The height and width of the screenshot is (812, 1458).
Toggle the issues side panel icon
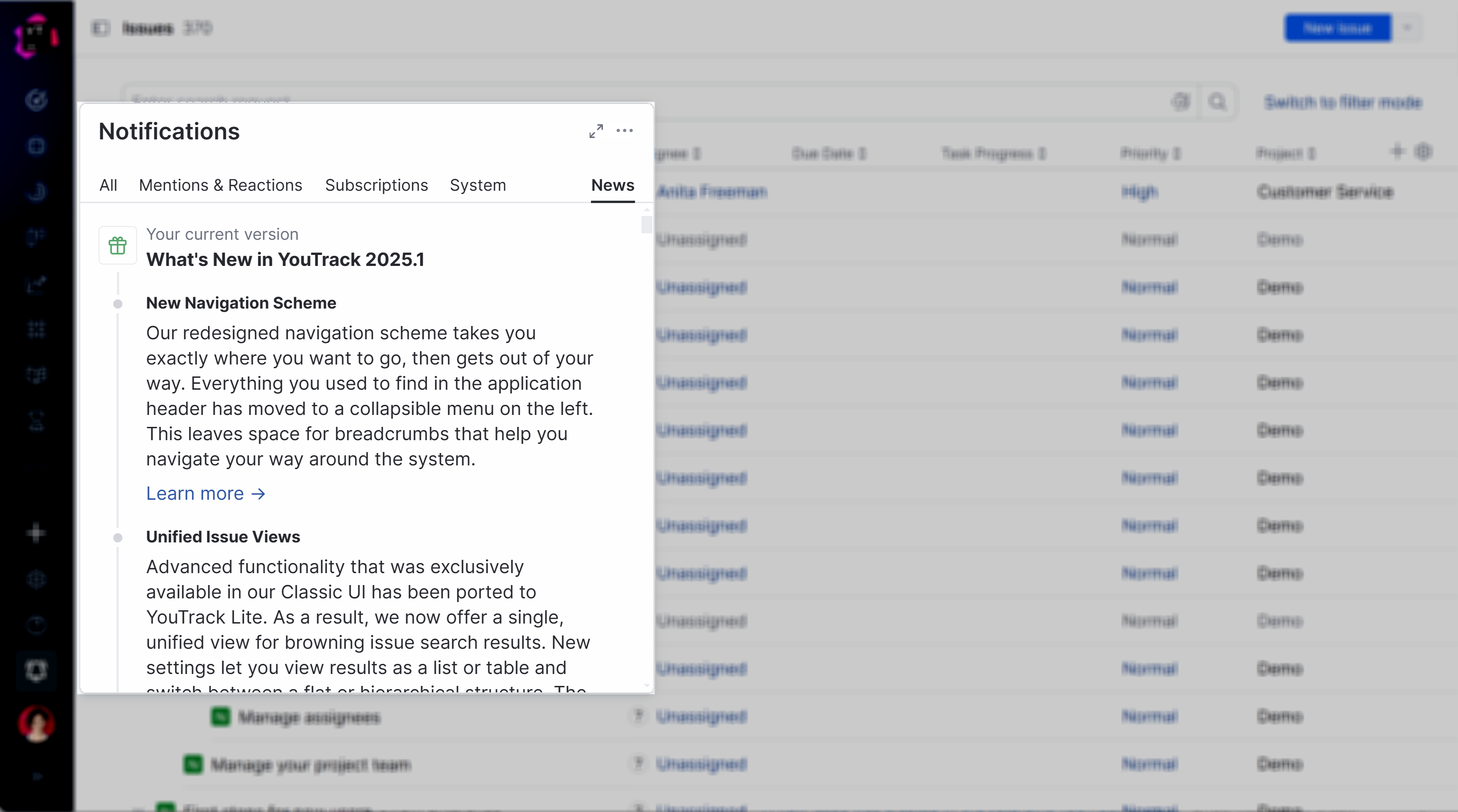click(x=100, y=28)
